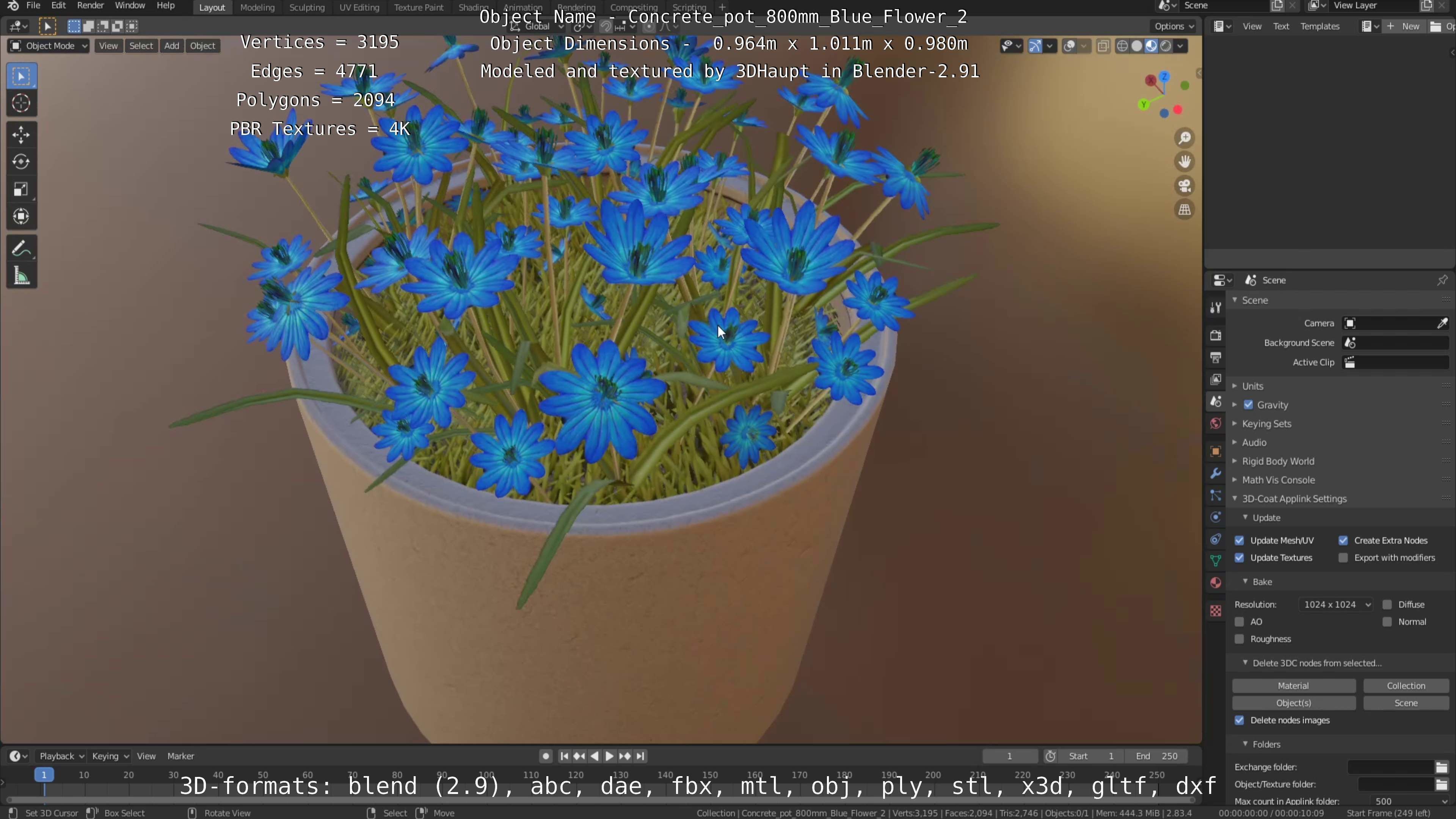Uncheck Update Mesh/UV

coord(1239,540)
